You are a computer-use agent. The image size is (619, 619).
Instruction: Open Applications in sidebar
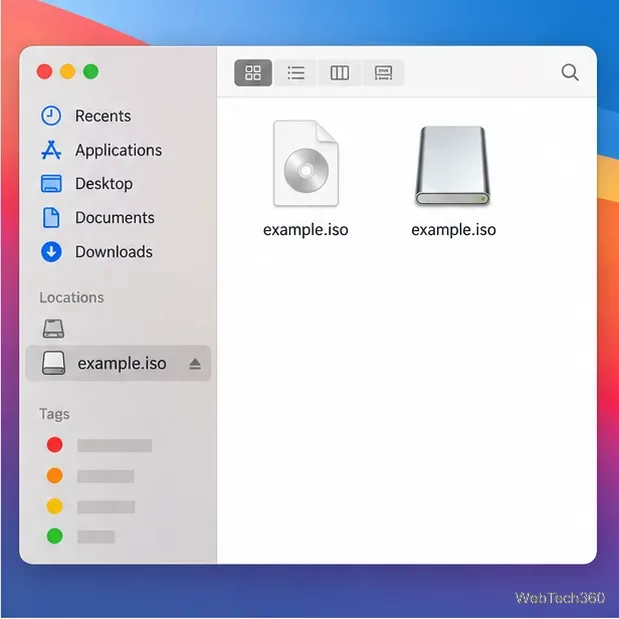[x=101, y=150]
